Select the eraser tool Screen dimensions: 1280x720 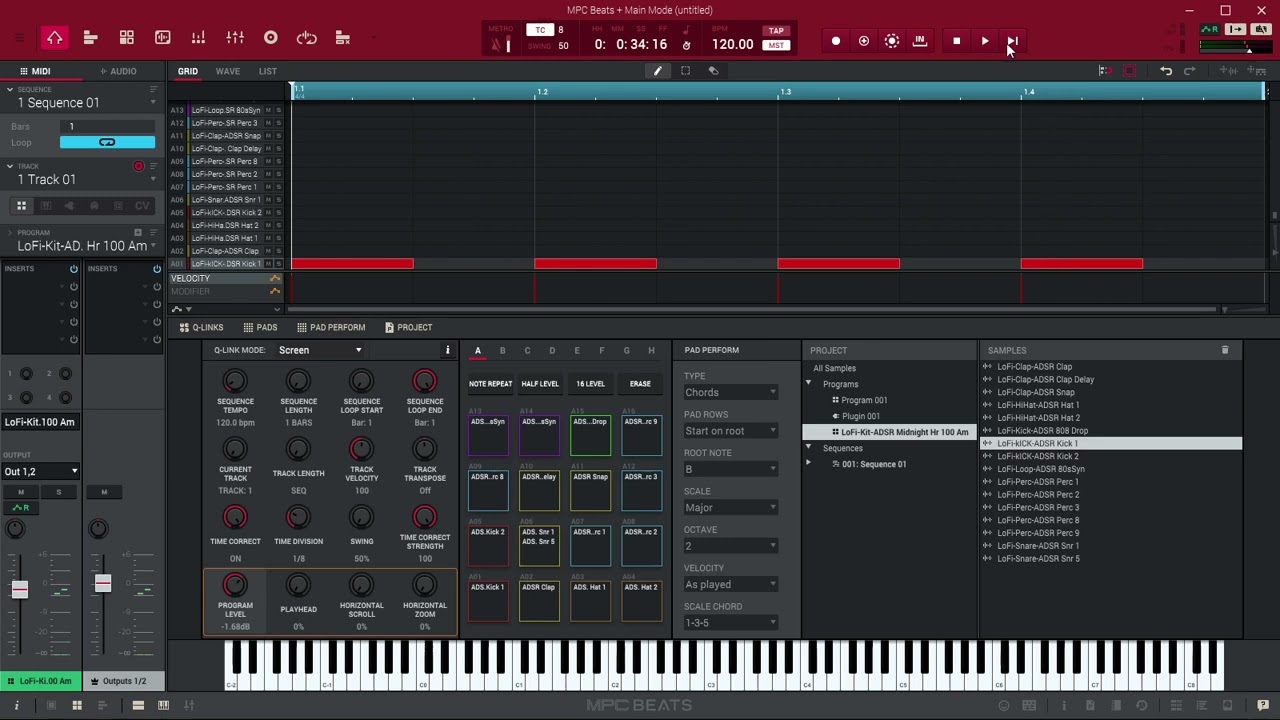[x=714, y=71]
